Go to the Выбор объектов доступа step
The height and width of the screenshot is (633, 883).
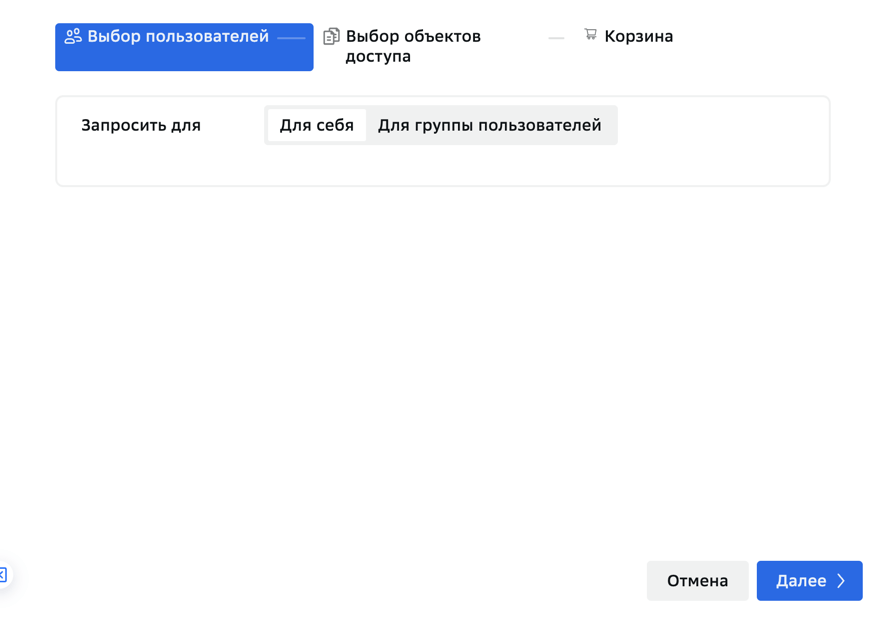pos(413,47)
